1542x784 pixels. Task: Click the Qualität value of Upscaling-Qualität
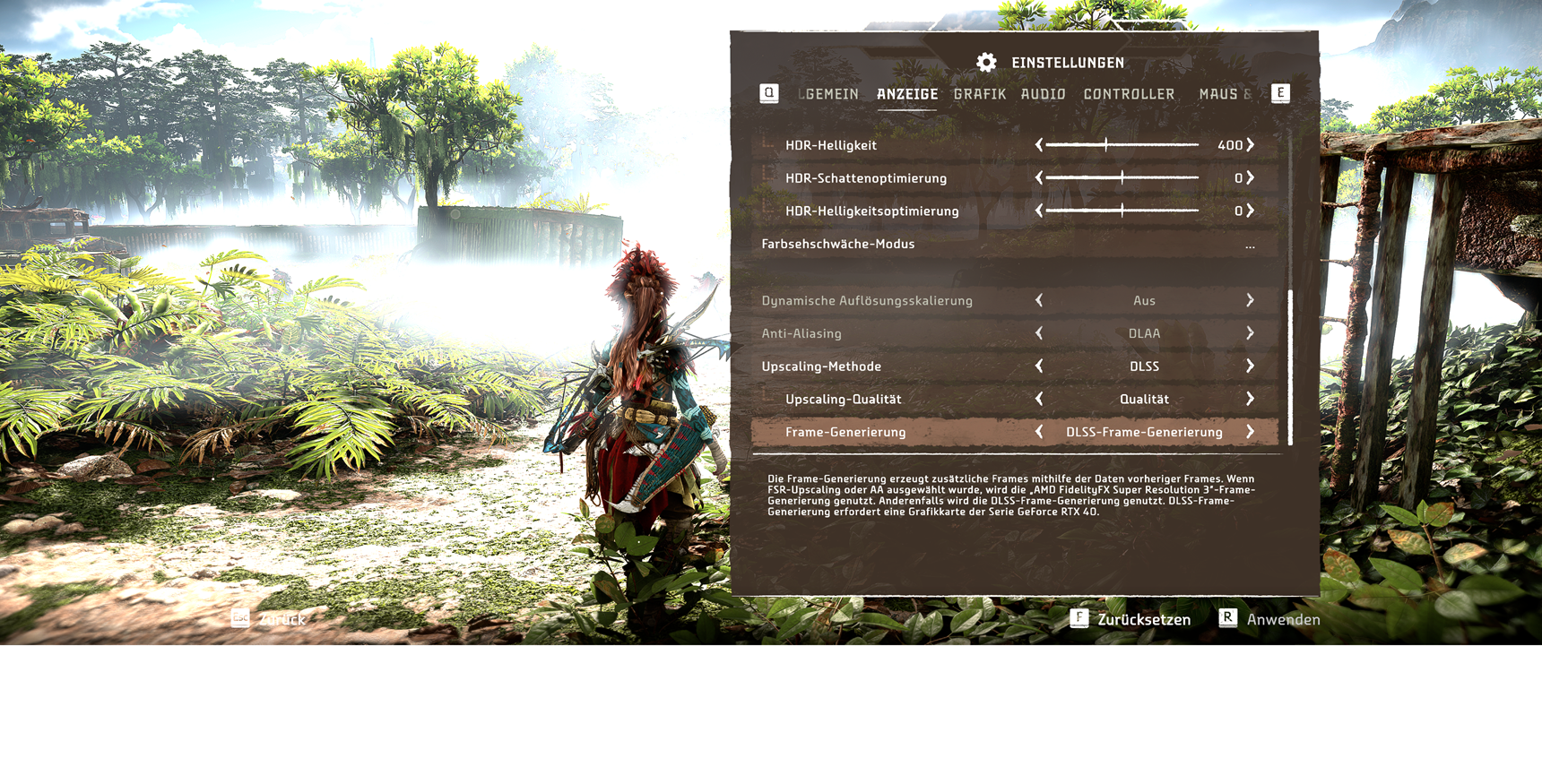coord(1144,400)
